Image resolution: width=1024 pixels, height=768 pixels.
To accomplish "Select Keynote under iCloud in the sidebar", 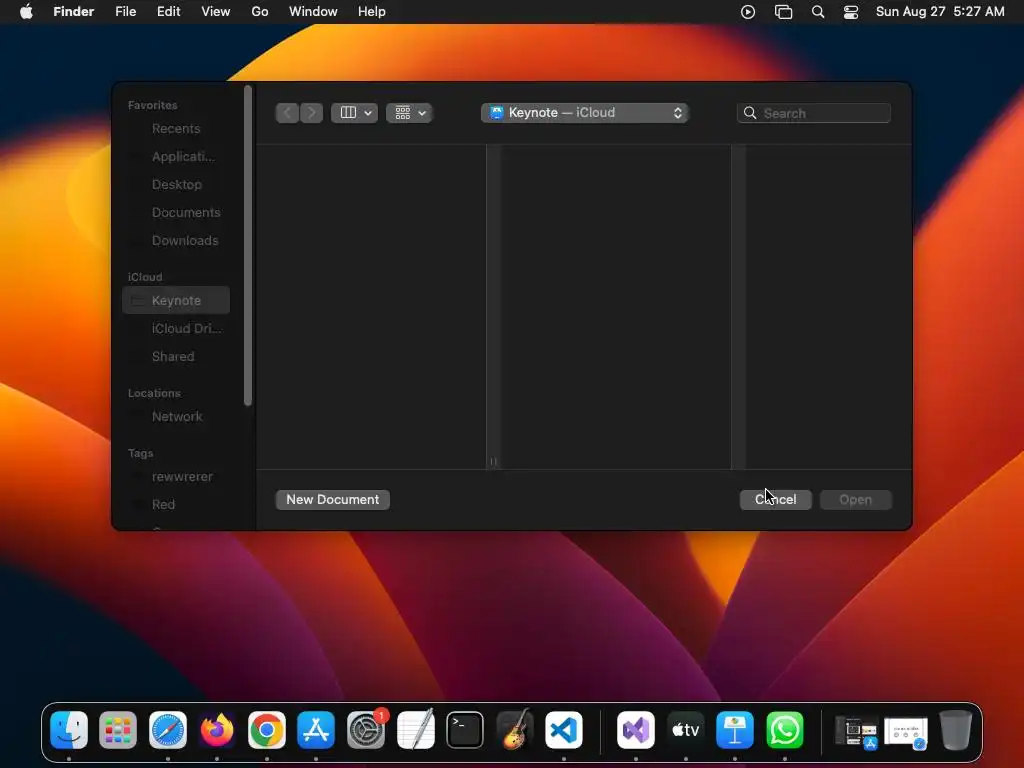I will (x=176, y=300).
